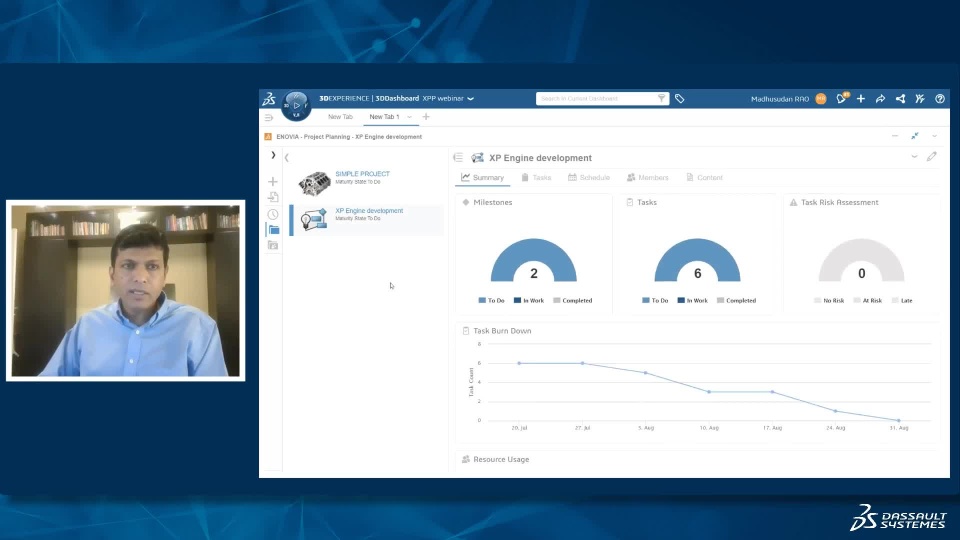Click the 10. Aug burn down data point

pyautogui.click(x=709, y=392)
